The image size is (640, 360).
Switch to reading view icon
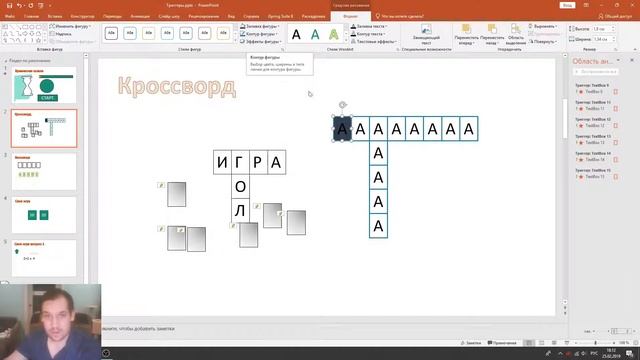(554, 343)
